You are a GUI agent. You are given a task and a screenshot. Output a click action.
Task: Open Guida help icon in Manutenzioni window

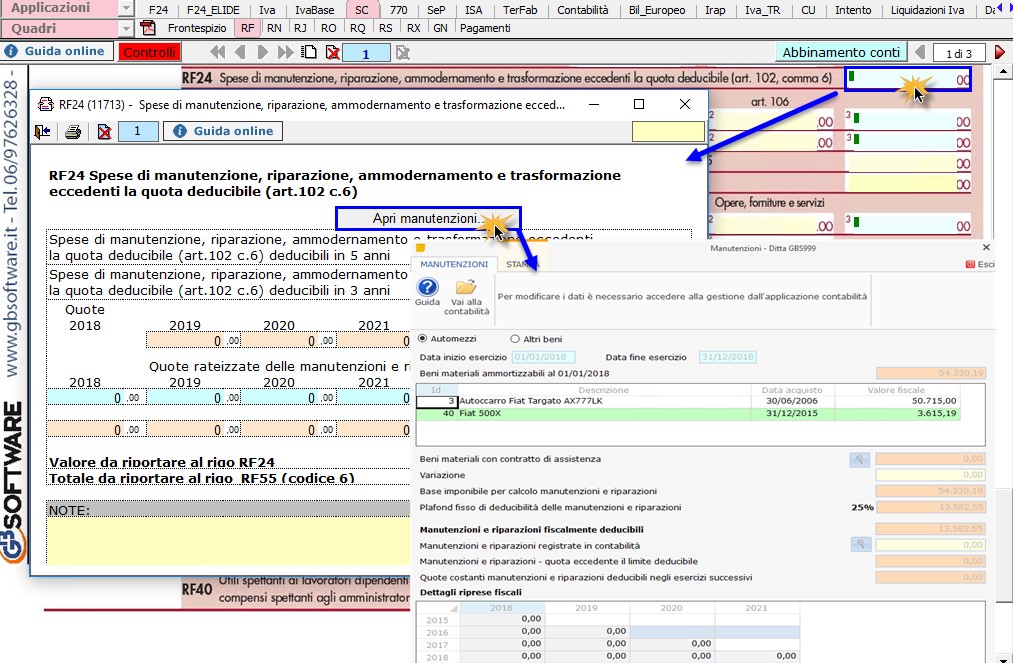coord(427,286)
